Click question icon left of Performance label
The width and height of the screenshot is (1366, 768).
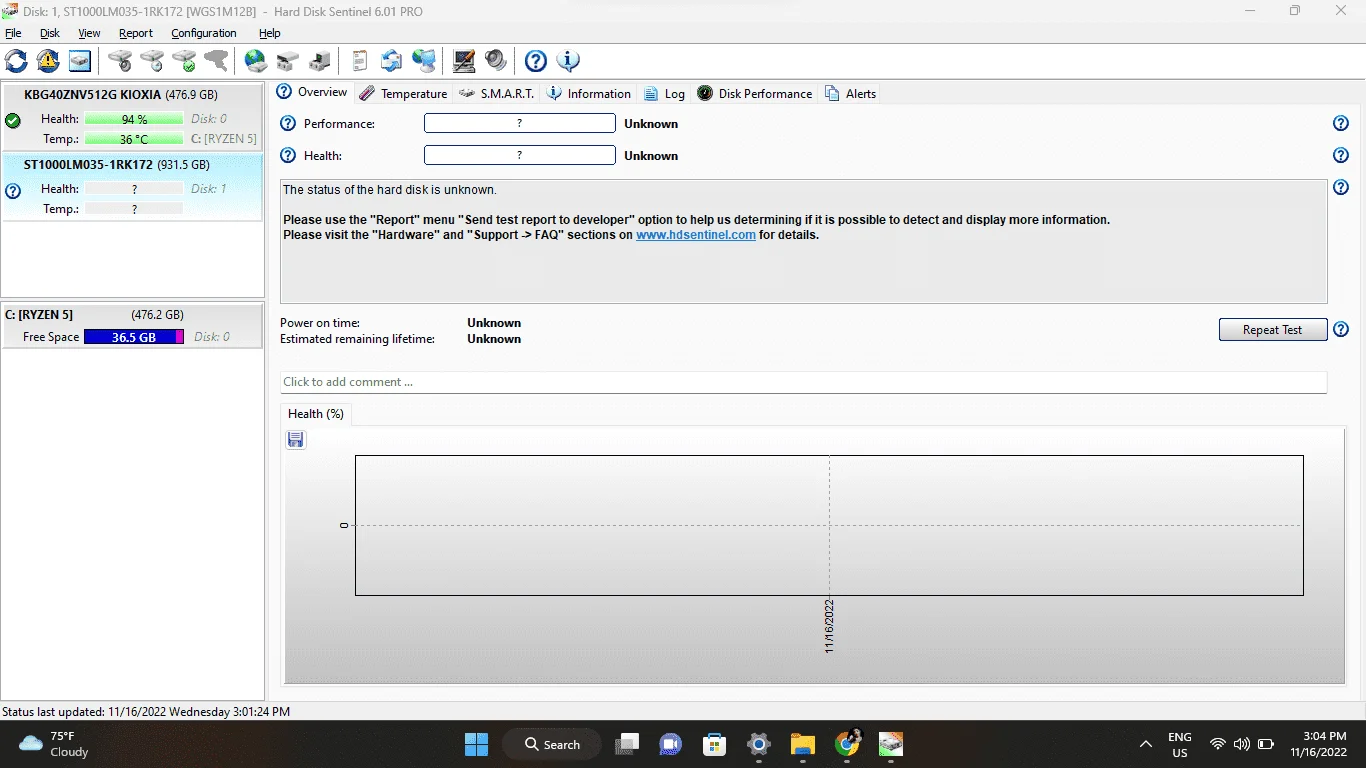288,124
